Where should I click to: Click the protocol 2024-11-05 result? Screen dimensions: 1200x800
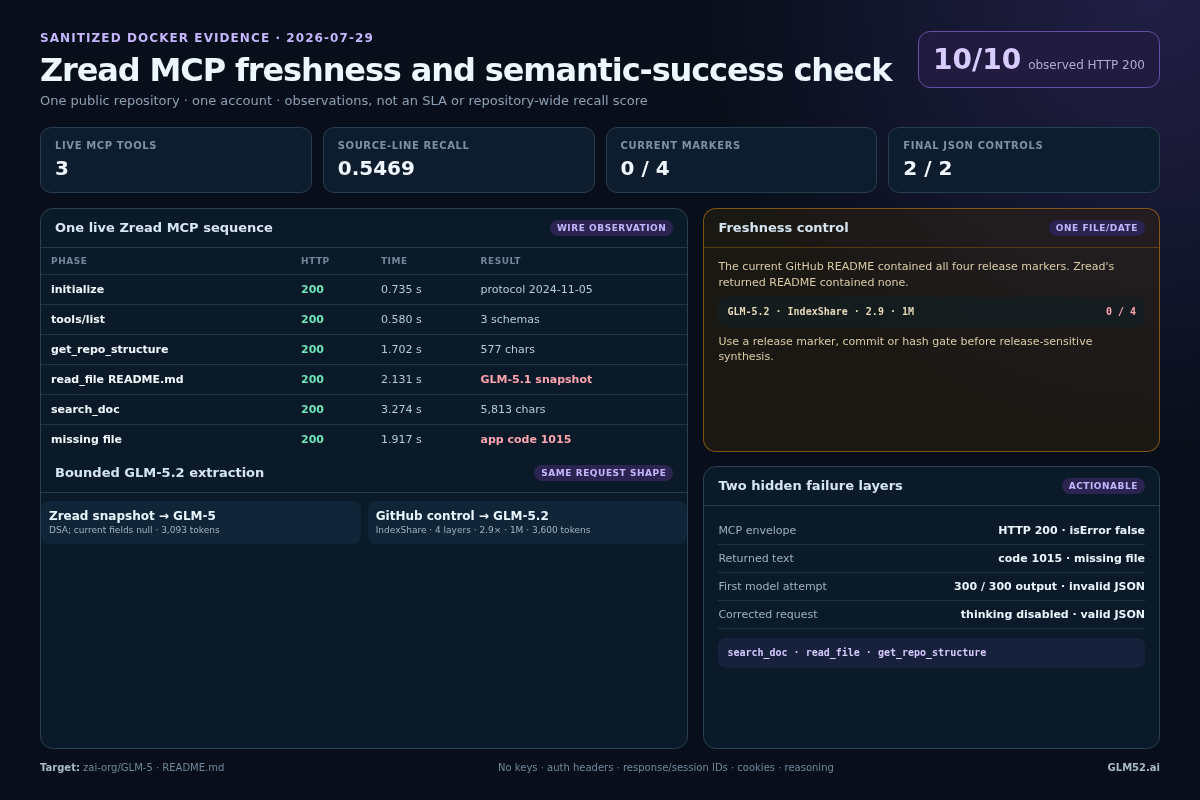coord(536,290)
